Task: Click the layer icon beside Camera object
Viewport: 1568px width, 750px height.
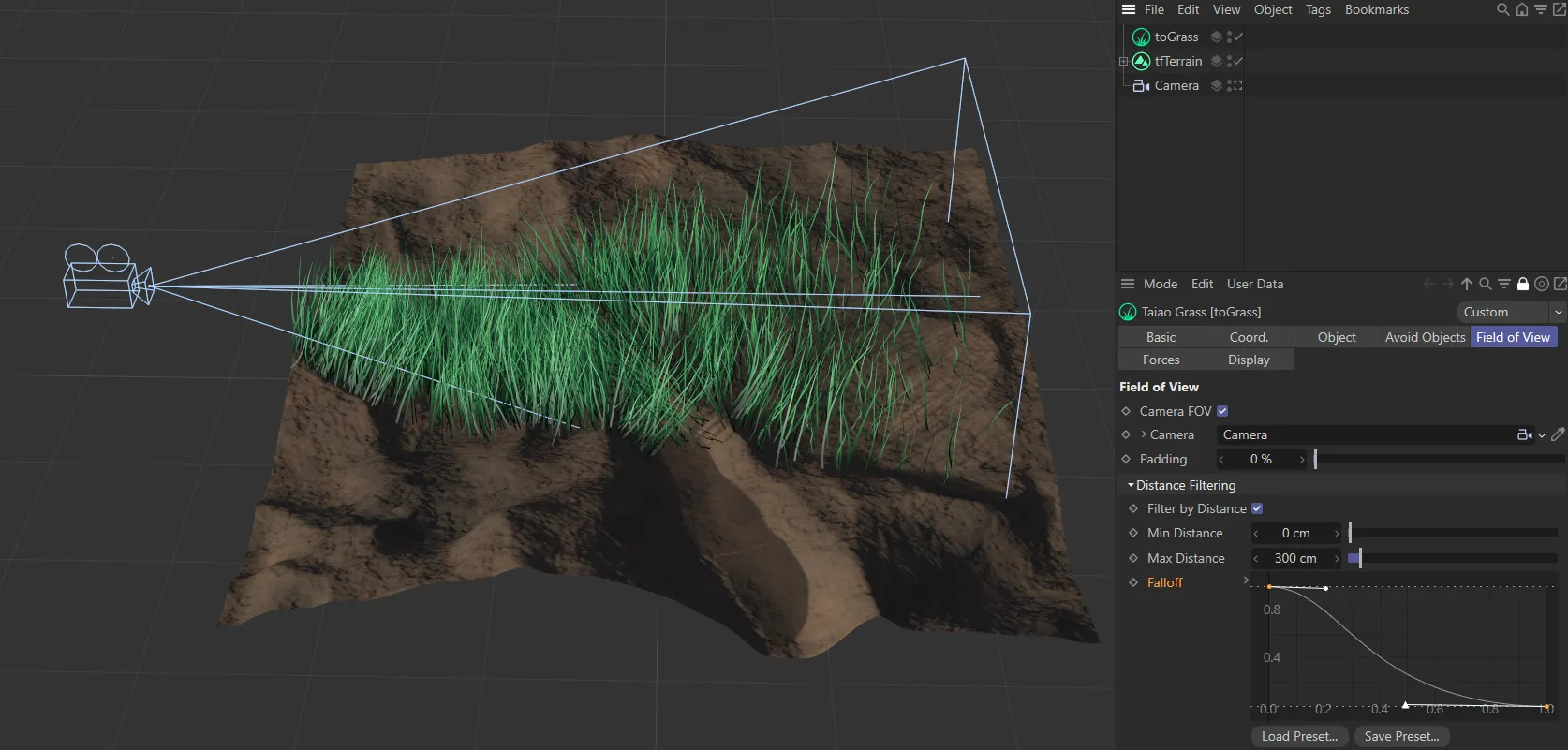Action: coord(1217,85)
